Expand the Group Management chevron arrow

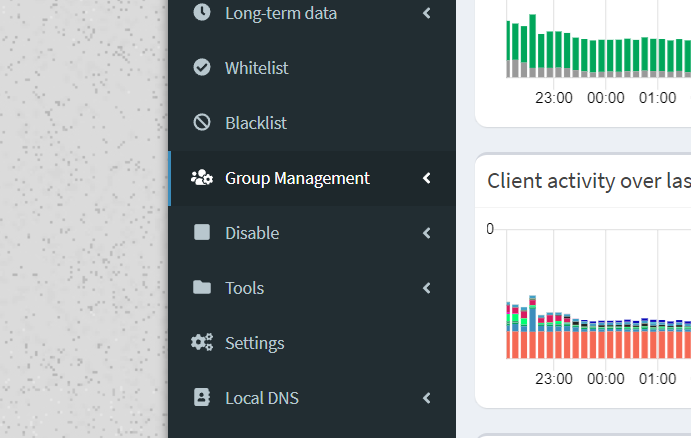427,178
